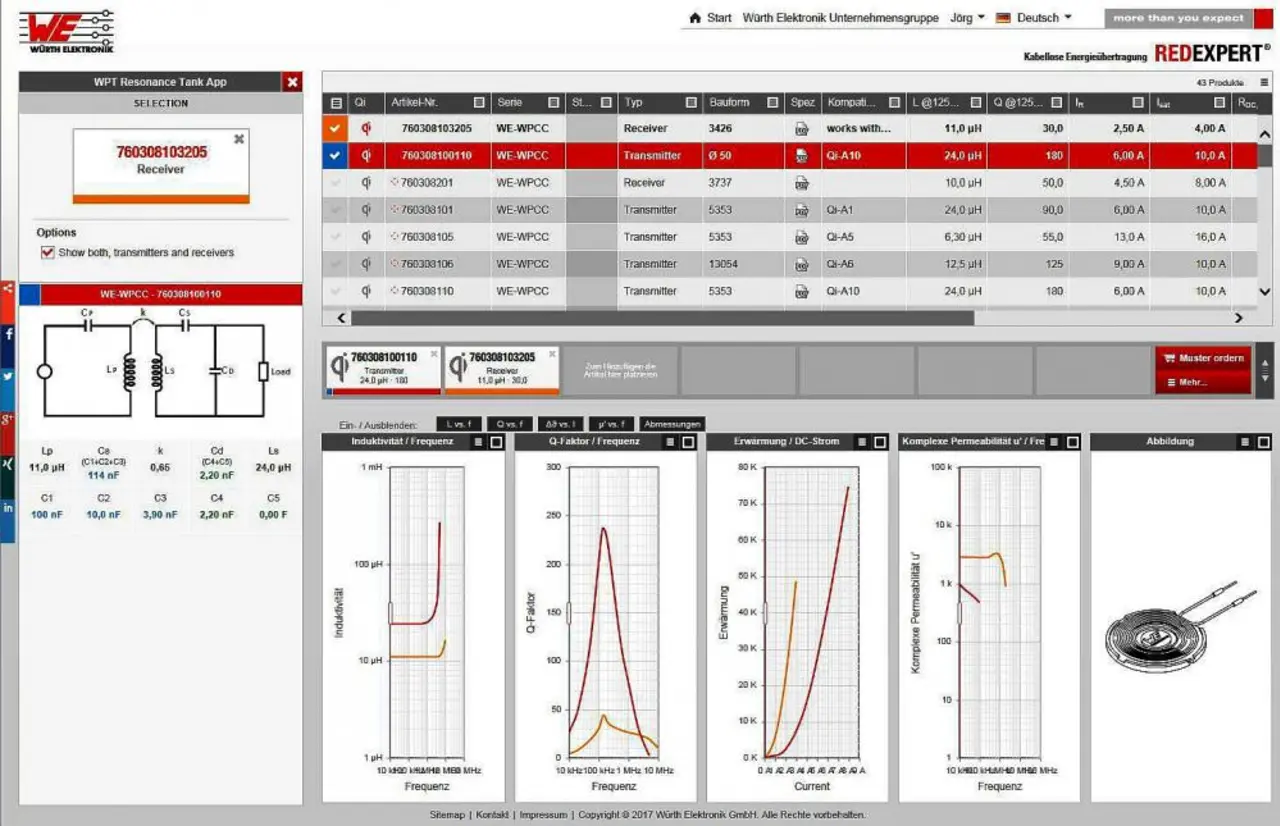Open the Erwärmung / DC-Strom chart menu icon
Screen dimensions: 1280x826
(x=862, y=442)
